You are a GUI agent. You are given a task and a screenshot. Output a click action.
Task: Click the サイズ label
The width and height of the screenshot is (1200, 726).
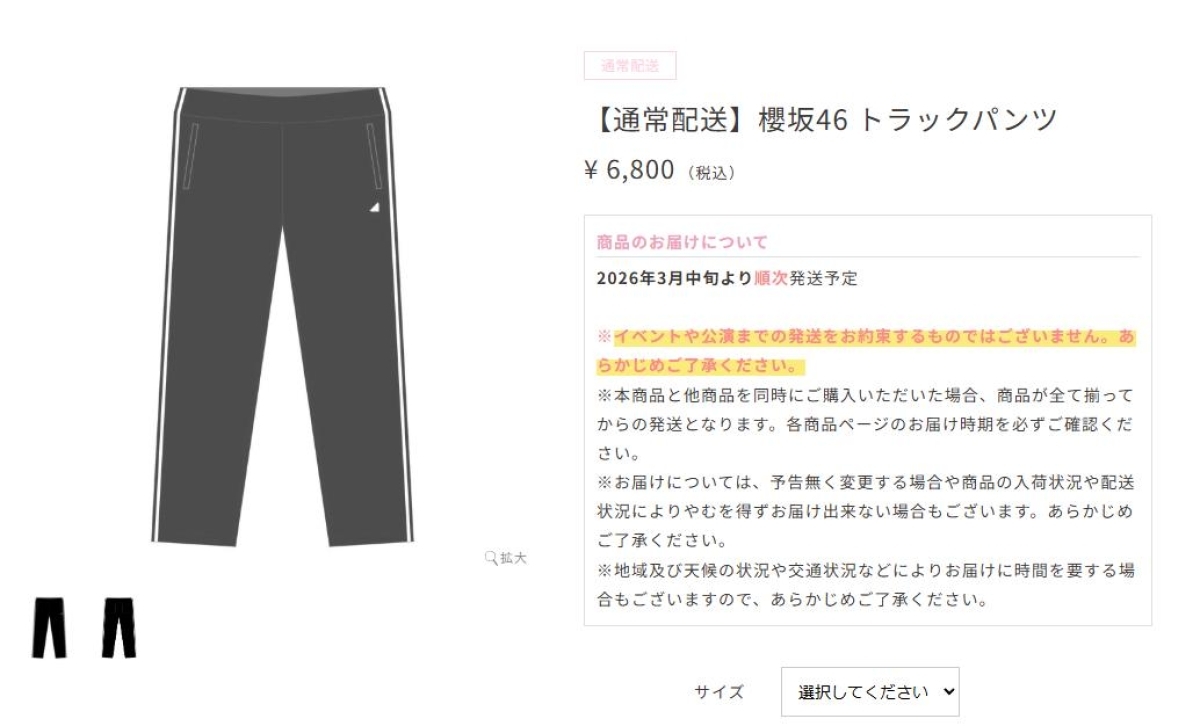pos(719,692)
